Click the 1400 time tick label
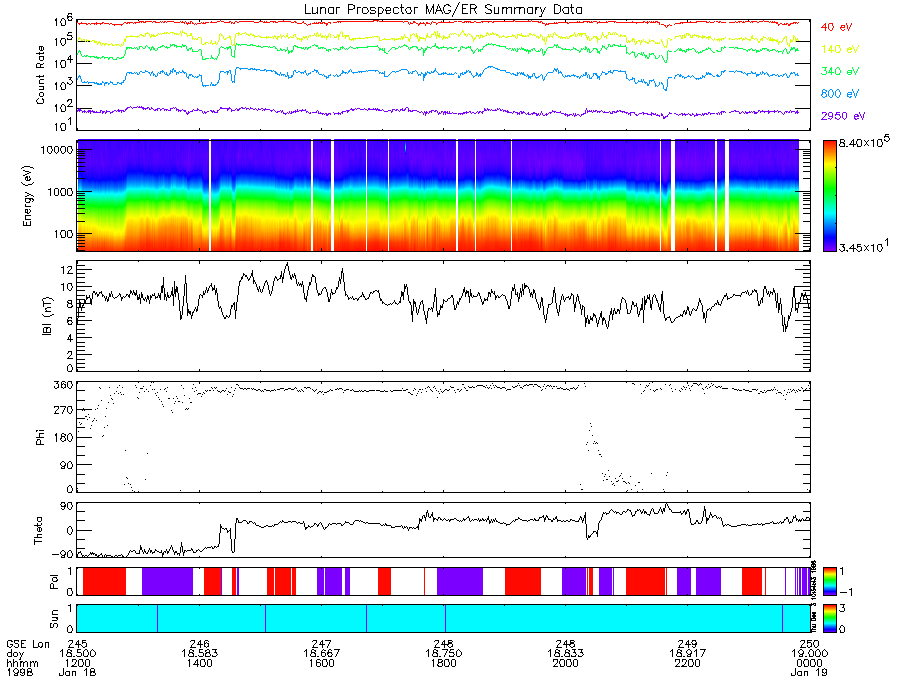This screenshot has width=900, height=700. [x=200, y=663]
